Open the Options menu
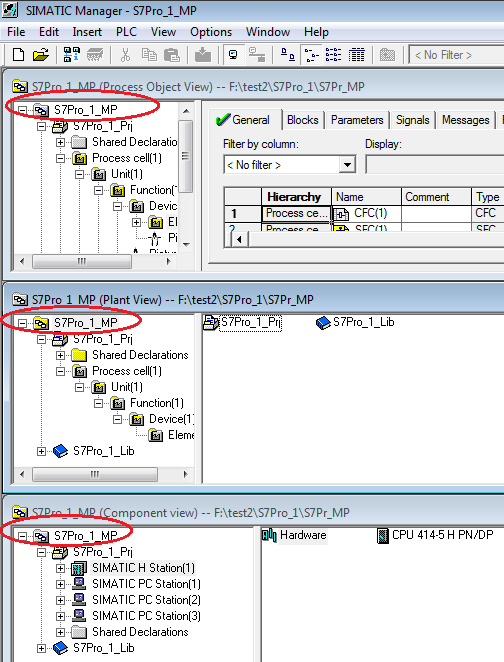 coord(211,32)
